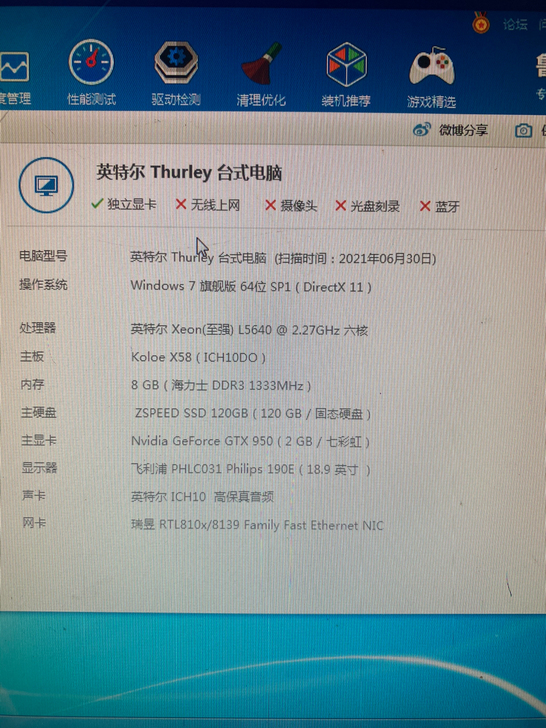Click the ZSPEED SSD 120GB value
Screen dimensions: 546x728
click(x=253, y=413)
